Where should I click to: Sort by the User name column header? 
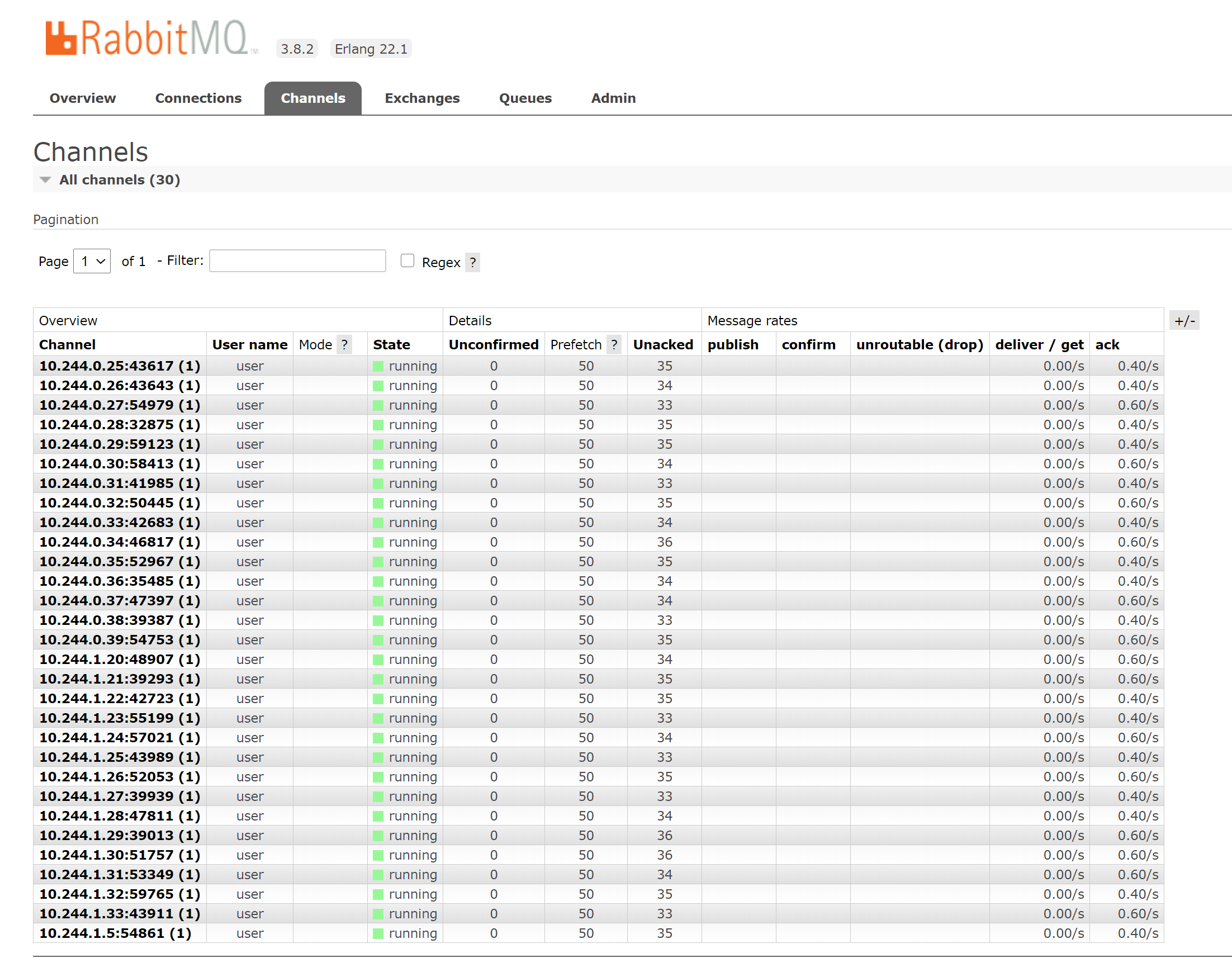point(249,345)
